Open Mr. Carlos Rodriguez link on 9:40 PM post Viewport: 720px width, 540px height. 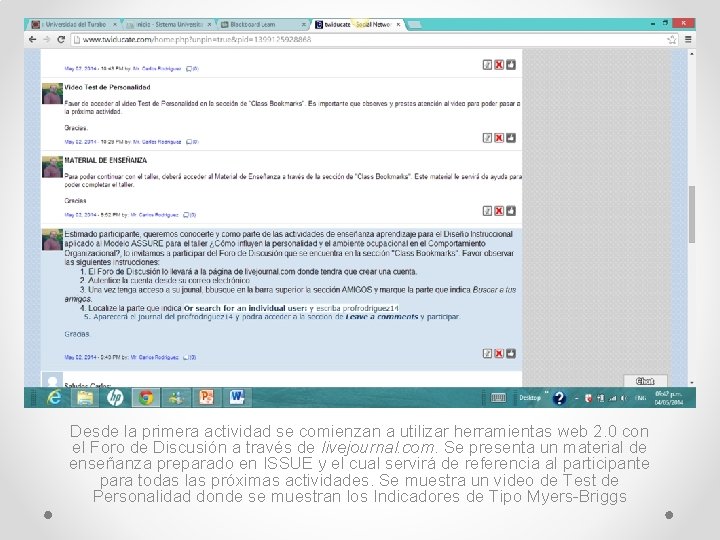pos(154,357)
